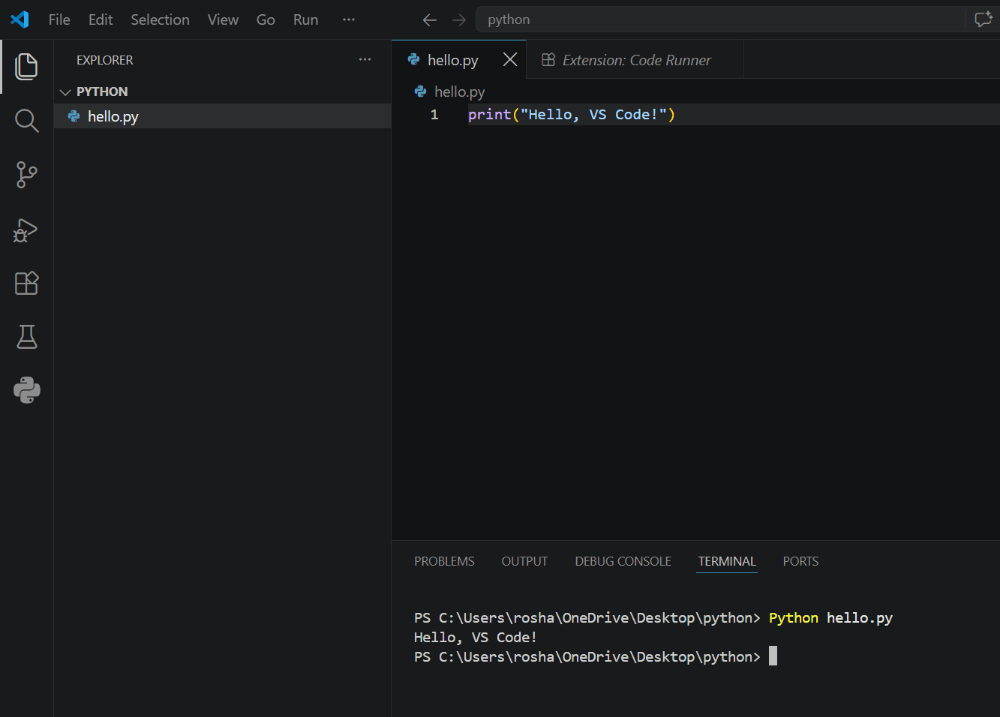
Task: Click line number 1 in the gutter
Action: click(x=434, y=115)
